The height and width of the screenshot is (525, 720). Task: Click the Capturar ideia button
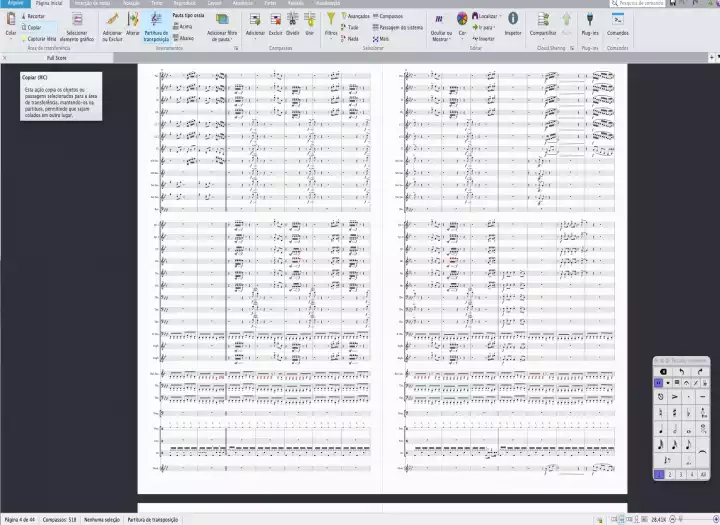click(40, 38)
